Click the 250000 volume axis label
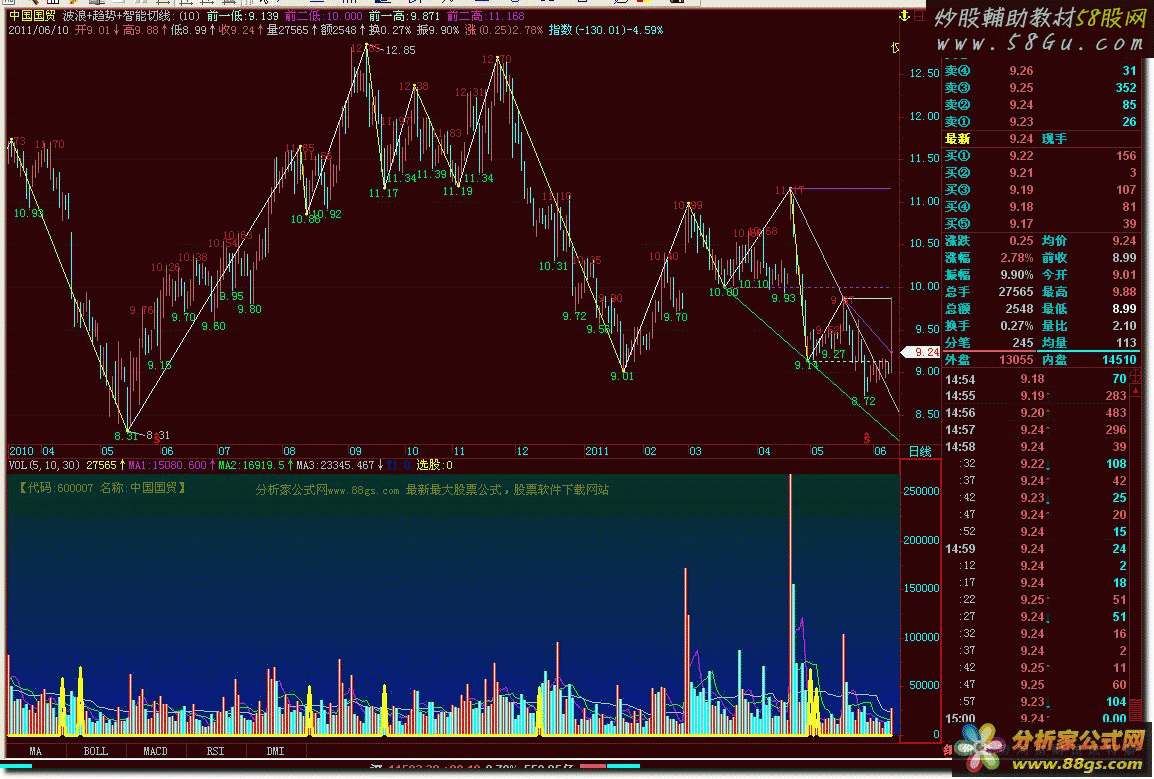This screenshot has height=779, width=1154. tap(921, 491)
